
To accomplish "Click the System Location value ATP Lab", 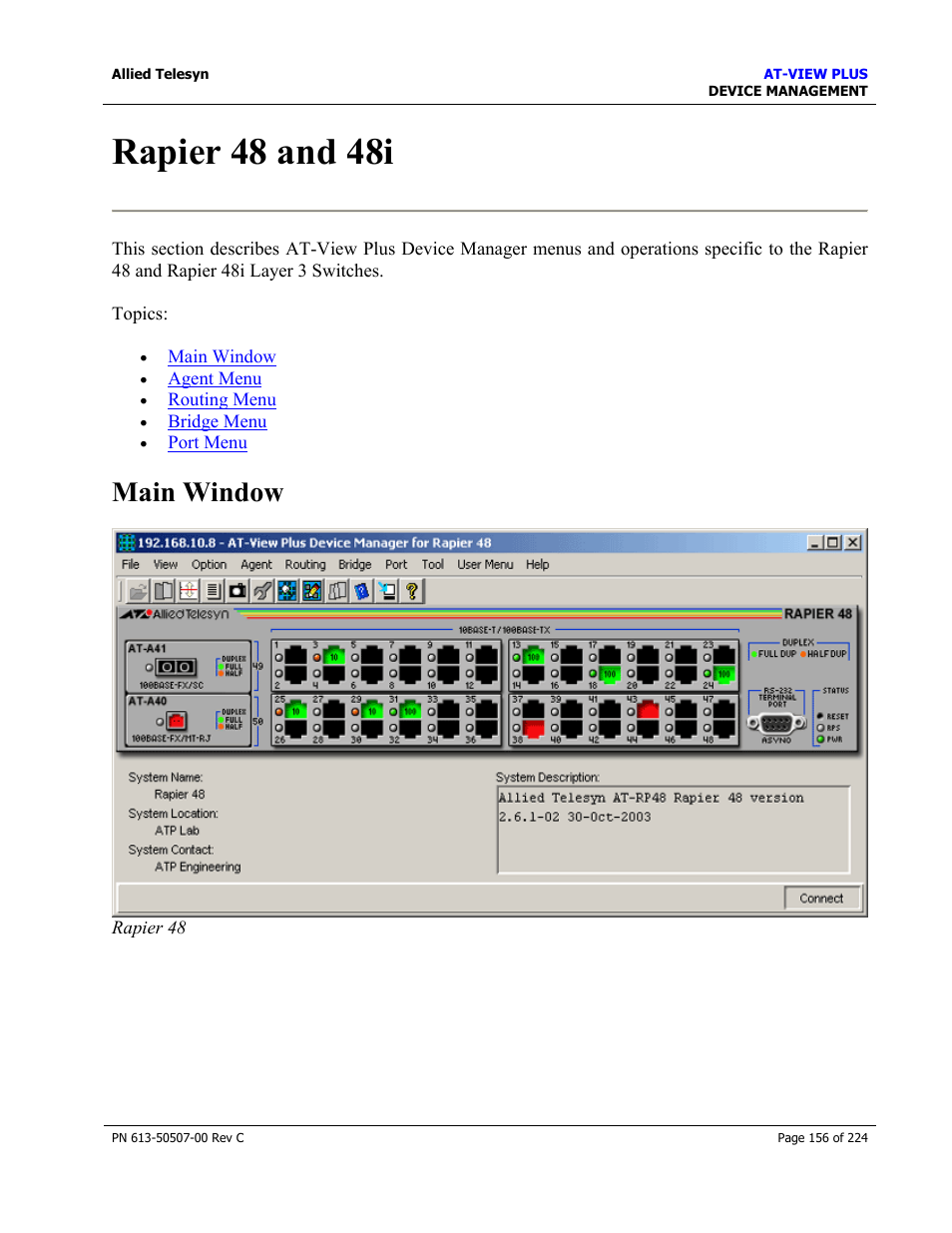I will pyautogui.click(x=177, y=831).
